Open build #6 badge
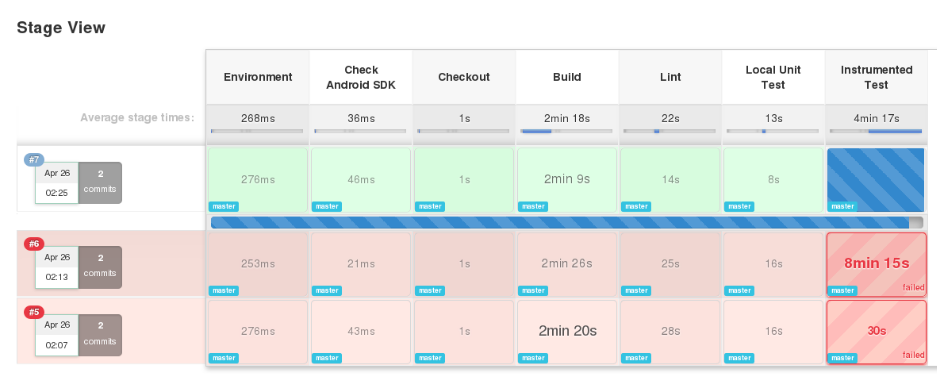Screen dimensions: 937x382 pyautogui.click(x=34, y=244)
